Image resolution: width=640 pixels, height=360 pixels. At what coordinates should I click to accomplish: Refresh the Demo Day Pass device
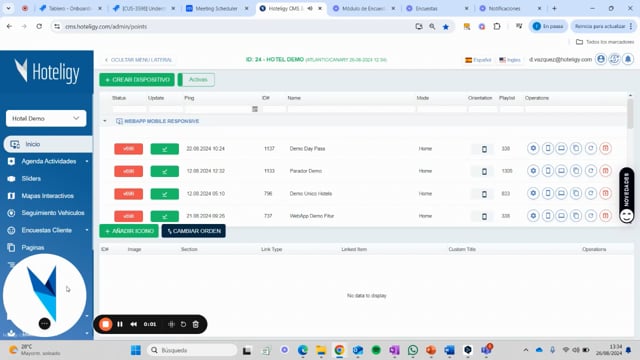[x=591, y=149]
